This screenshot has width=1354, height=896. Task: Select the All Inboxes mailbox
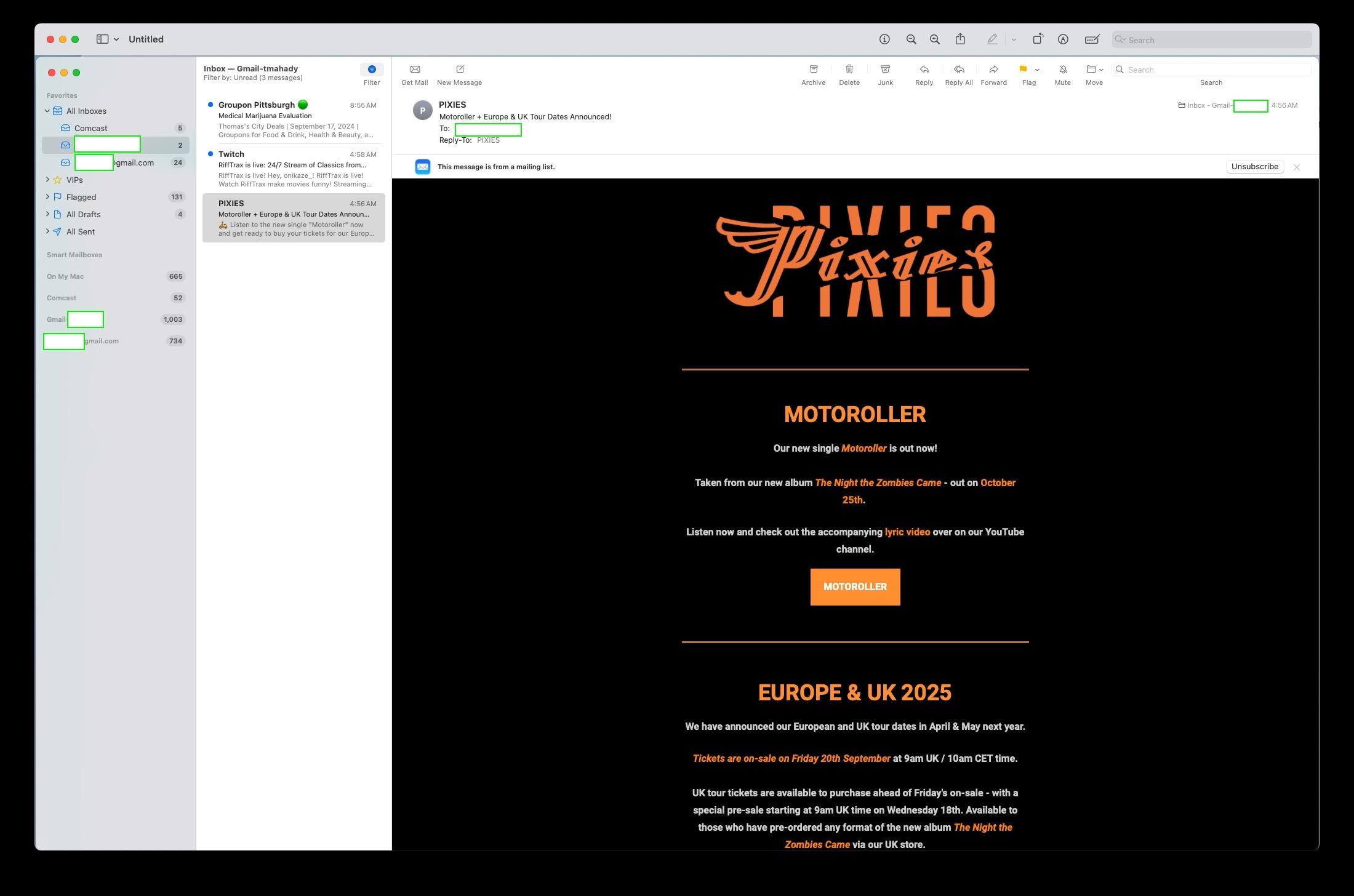[x=116, y=111]
